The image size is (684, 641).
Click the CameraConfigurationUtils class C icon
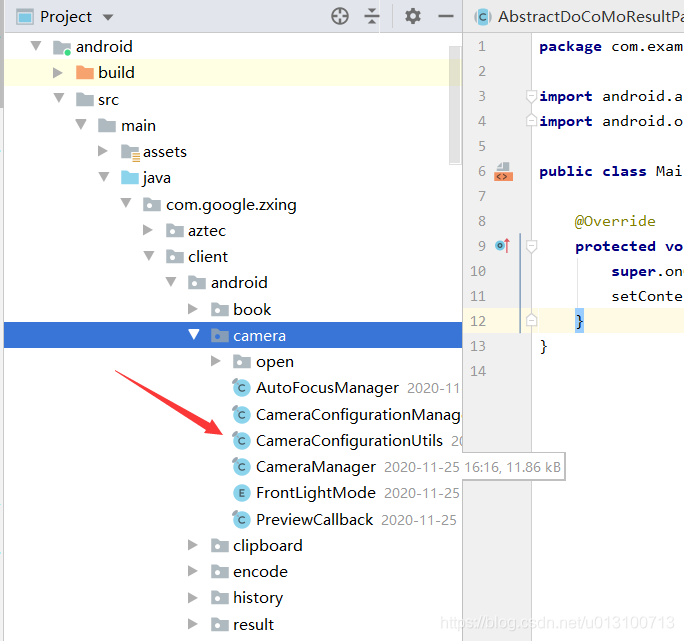pos(241,441)
